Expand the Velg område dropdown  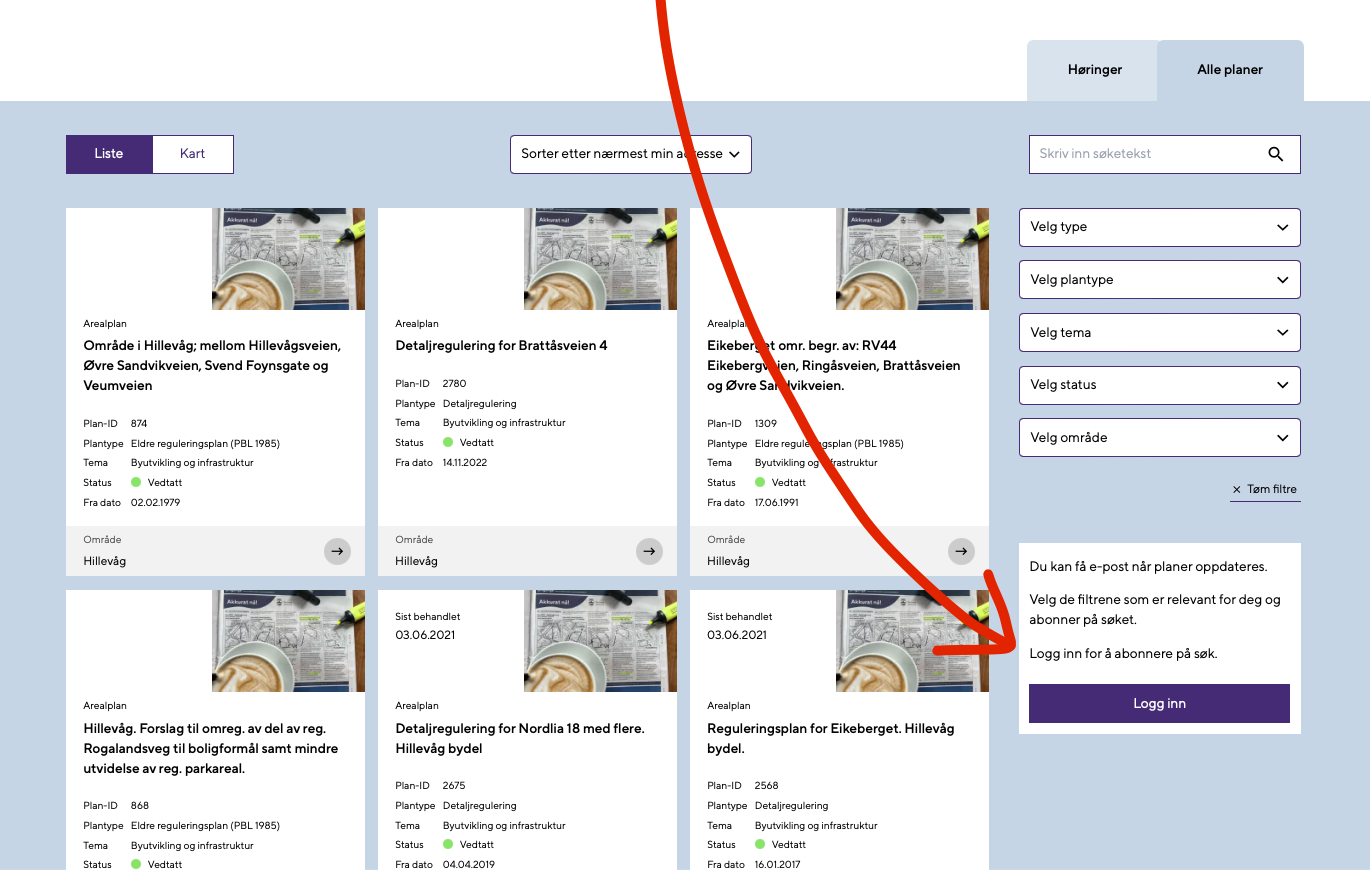point(1159,437)
